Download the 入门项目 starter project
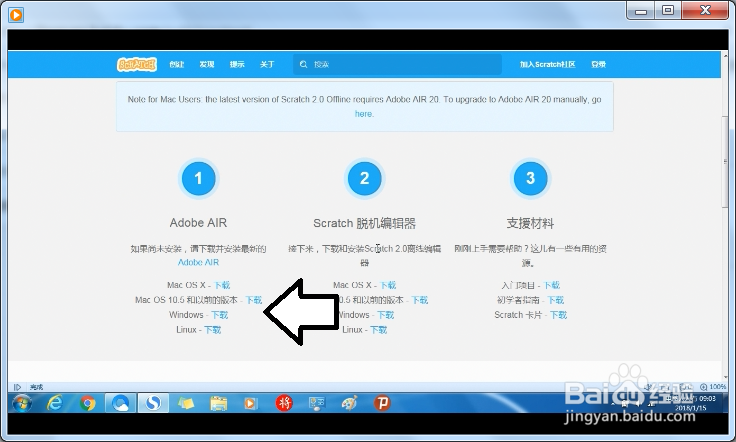This screenshot has width=736, height=442. 552,285
